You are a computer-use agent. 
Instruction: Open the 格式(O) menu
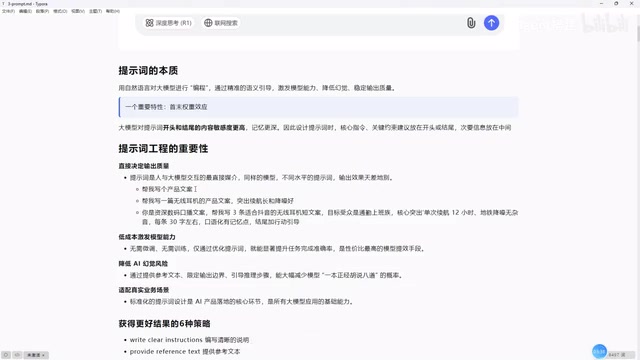[x=60, y=11]
